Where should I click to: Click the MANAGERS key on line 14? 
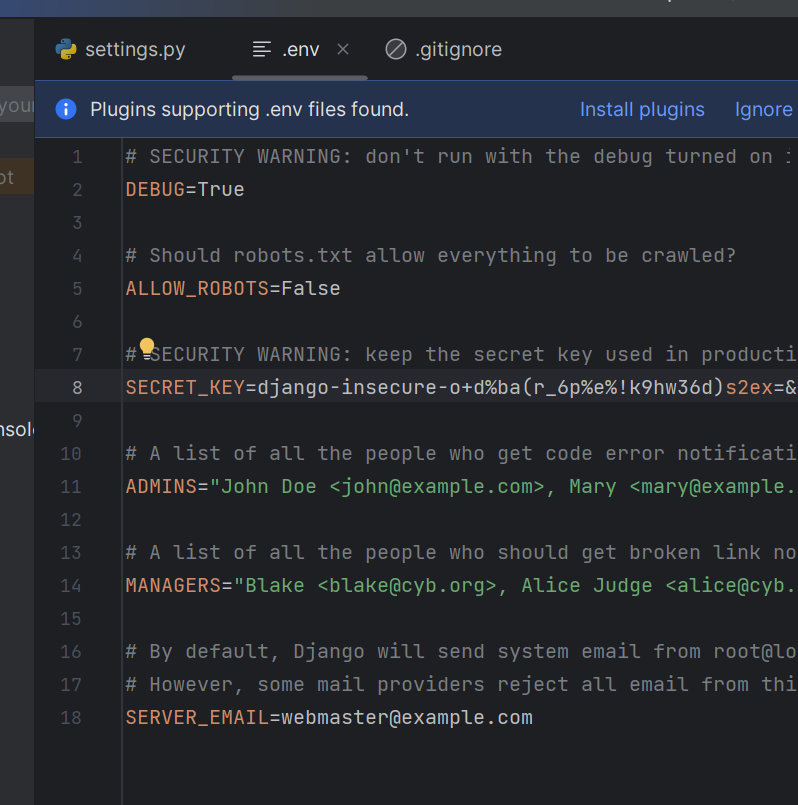(x=173, y=585)
